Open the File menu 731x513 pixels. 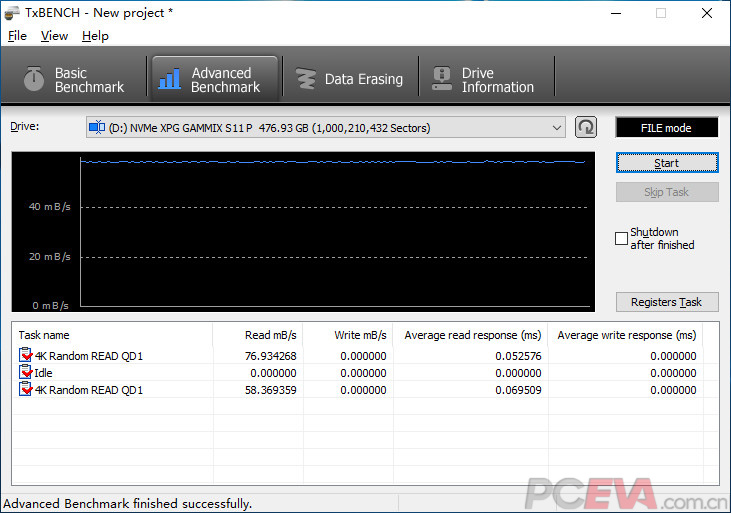(x=17, y=36)
